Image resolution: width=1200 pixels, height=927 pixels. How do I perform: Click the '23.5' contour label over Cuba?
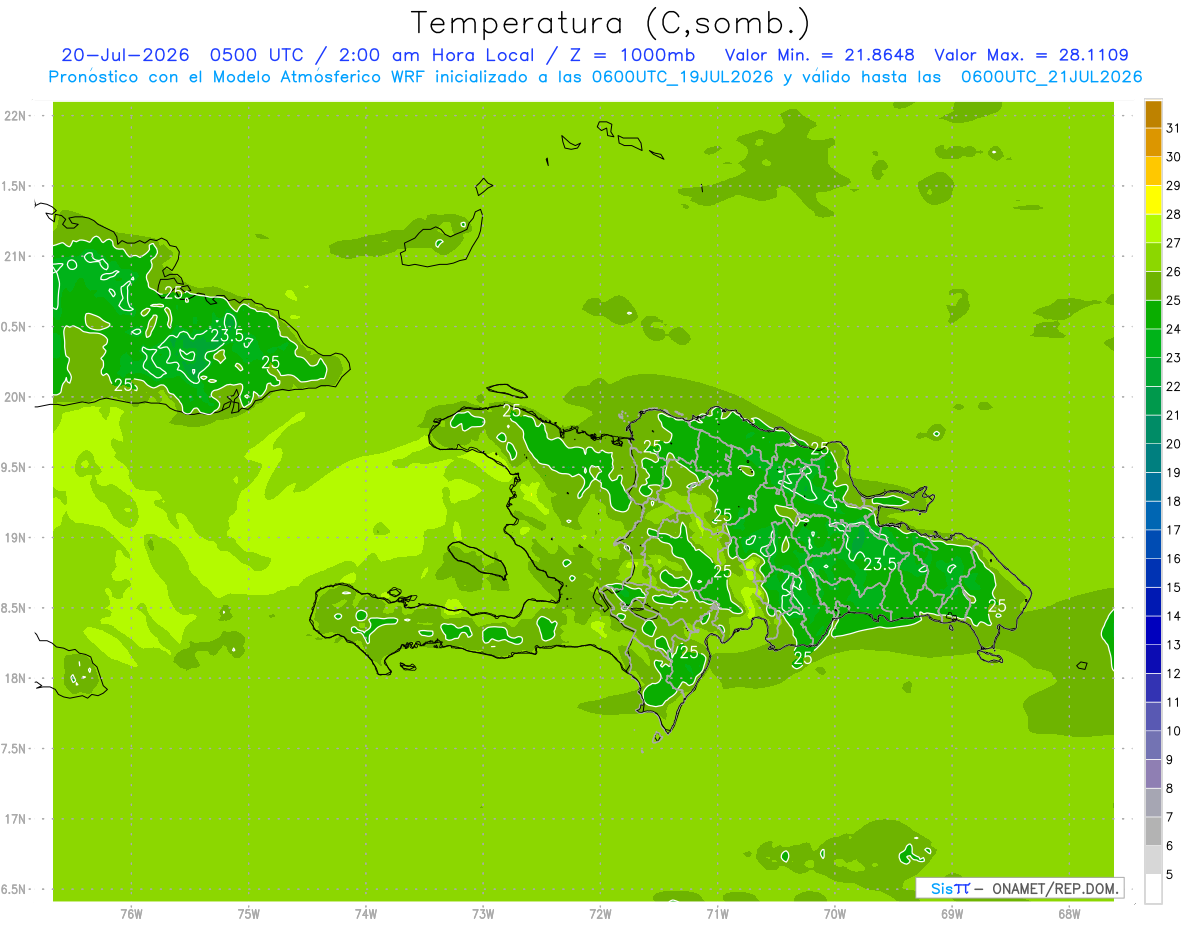227,335
